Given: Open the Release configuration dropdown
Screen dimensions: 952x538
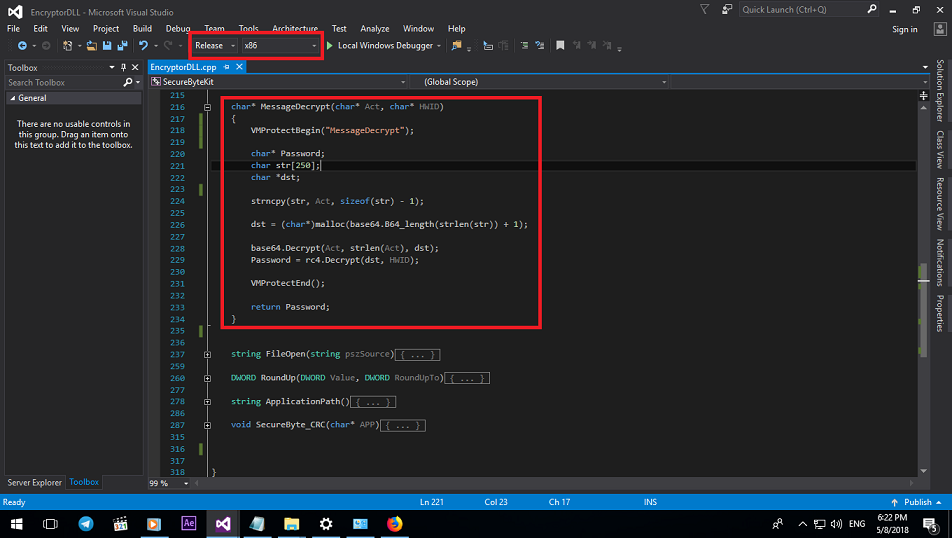Looking at the screenshot, I should coord(215,46).
